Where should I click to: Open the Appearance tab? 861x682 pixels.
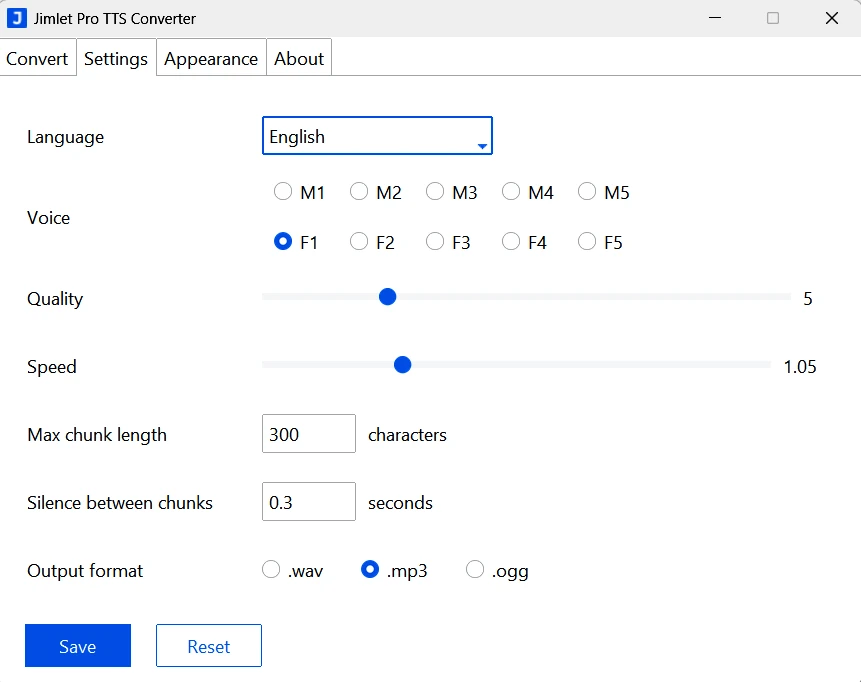tap(210, 58)
